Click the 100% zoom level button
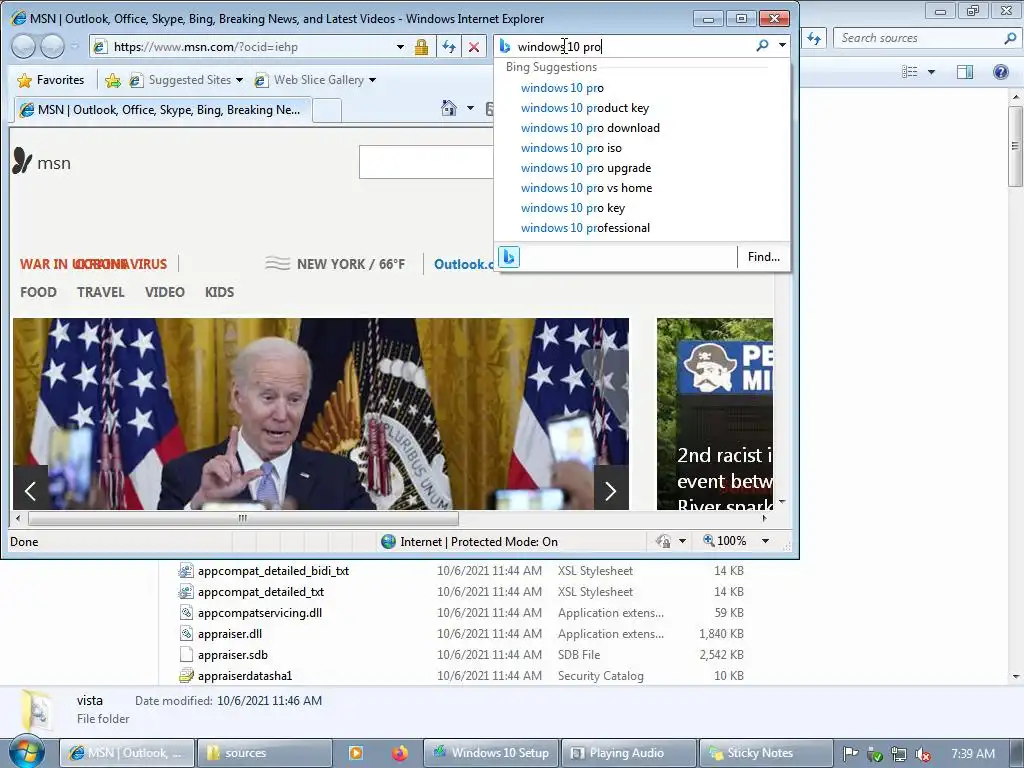Image resolution: width=1024 pixels, height=768 pixels. coord(725,541)
